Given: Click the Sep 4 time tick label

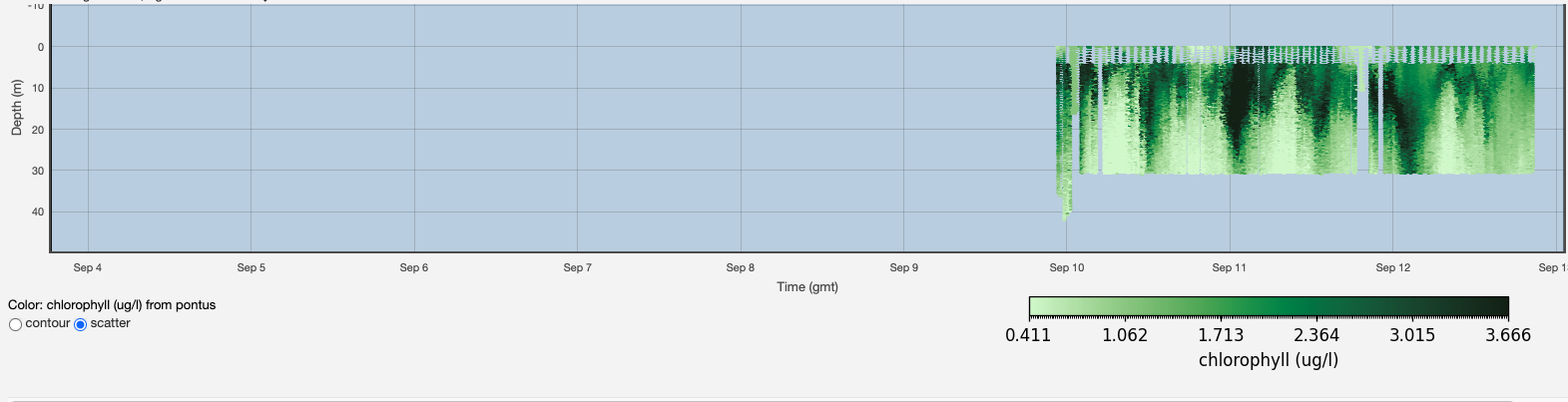Looking at the screenshot, I should [88, 268].
